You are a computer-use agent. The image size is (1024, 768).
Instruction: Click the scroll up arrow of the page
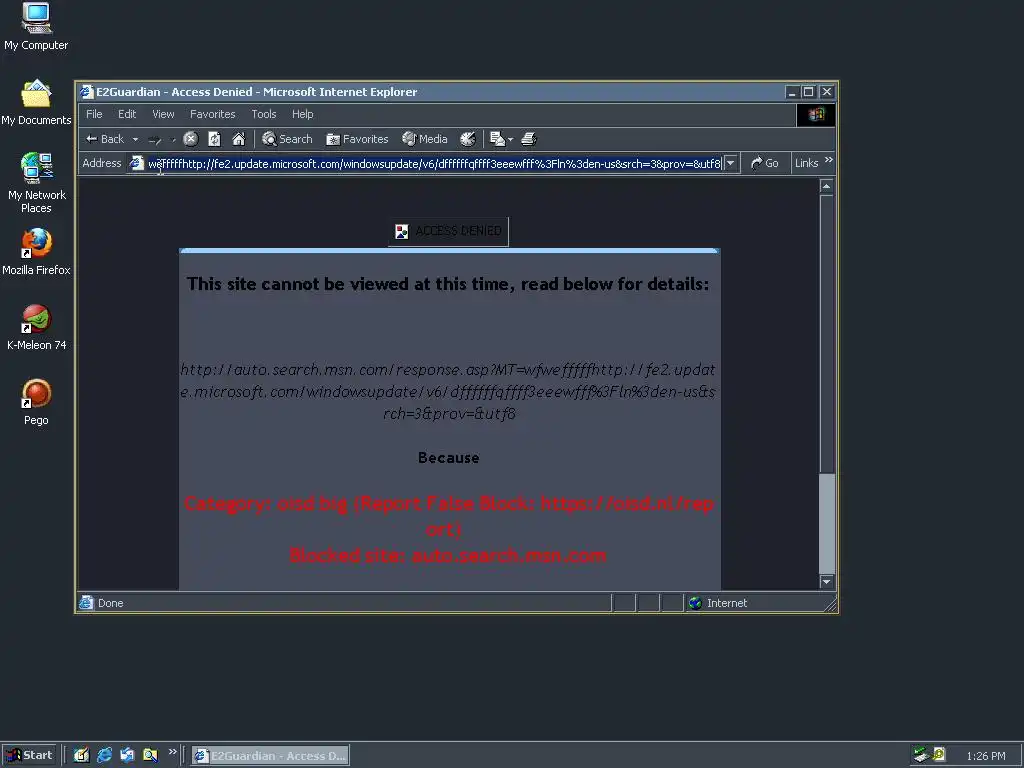click(x=826, y=187)
